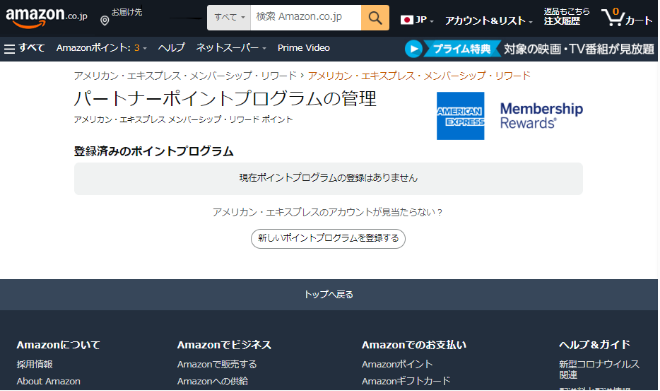The width and height of the screenshot is (660, 391).
Task: Click the American Express logo
Action: point(460,116)
